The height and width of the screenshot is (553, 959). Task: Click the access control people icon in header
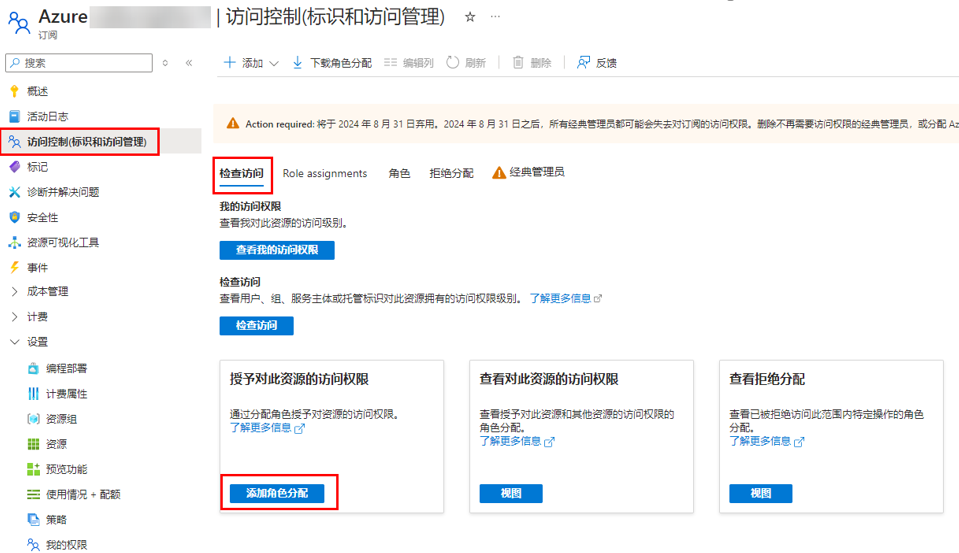click(x=18, y=22)
